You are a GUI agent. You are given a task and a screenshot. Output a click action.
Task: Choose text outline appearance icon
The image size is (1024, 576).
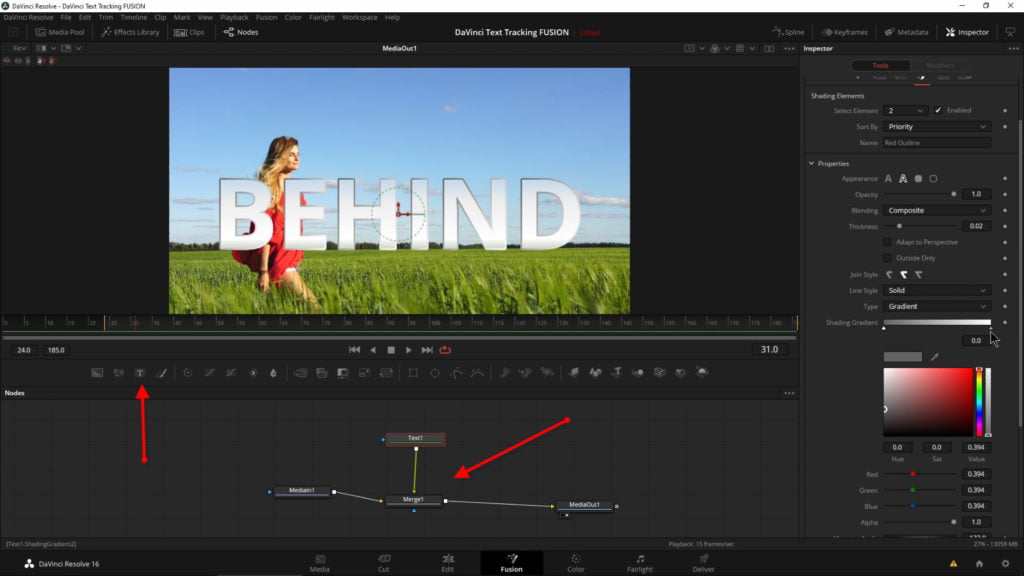pos(903,178)
